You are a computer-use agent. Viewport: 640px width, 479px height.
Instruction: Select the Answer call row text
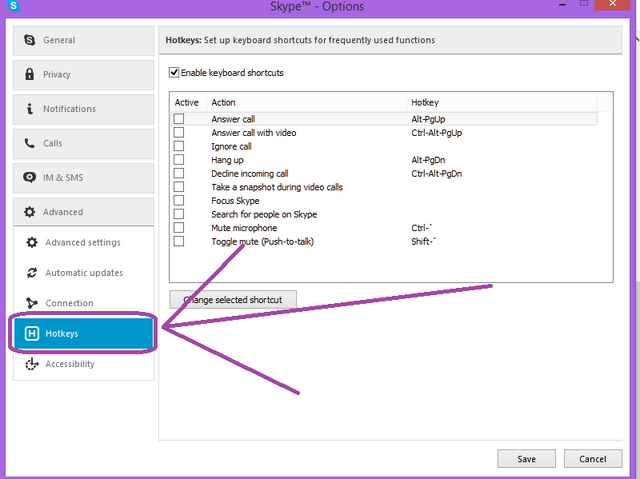point(233,119)
